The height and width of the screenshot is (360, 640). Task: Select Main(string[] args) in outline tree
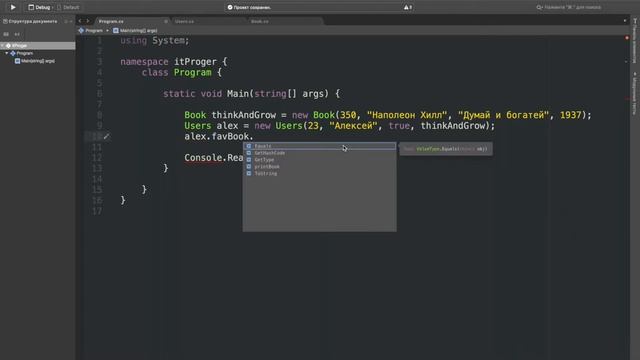pos(35,61)
